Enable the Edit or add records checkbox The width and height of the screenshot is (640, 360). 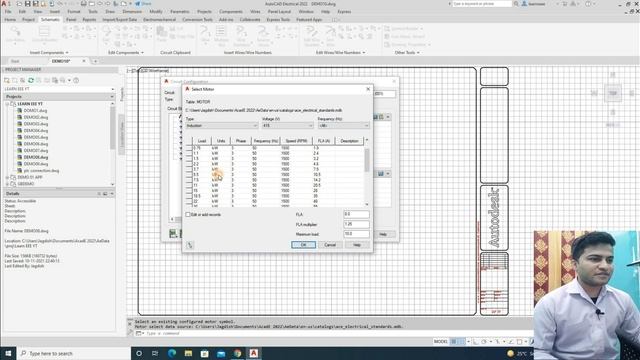188,214
